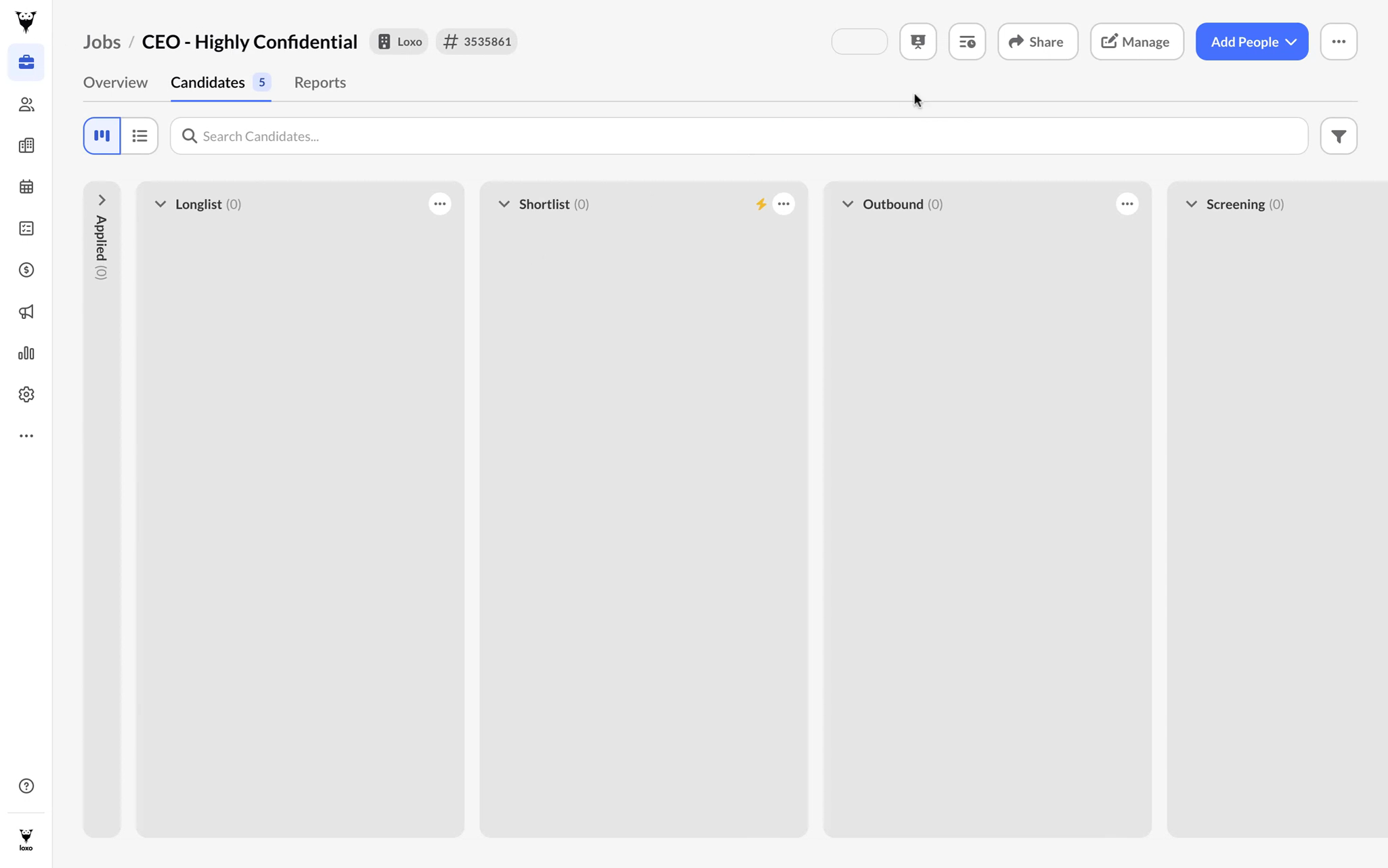
Task: Click the lightning bolt on the Shortlist column
Action: coord(760,204)
